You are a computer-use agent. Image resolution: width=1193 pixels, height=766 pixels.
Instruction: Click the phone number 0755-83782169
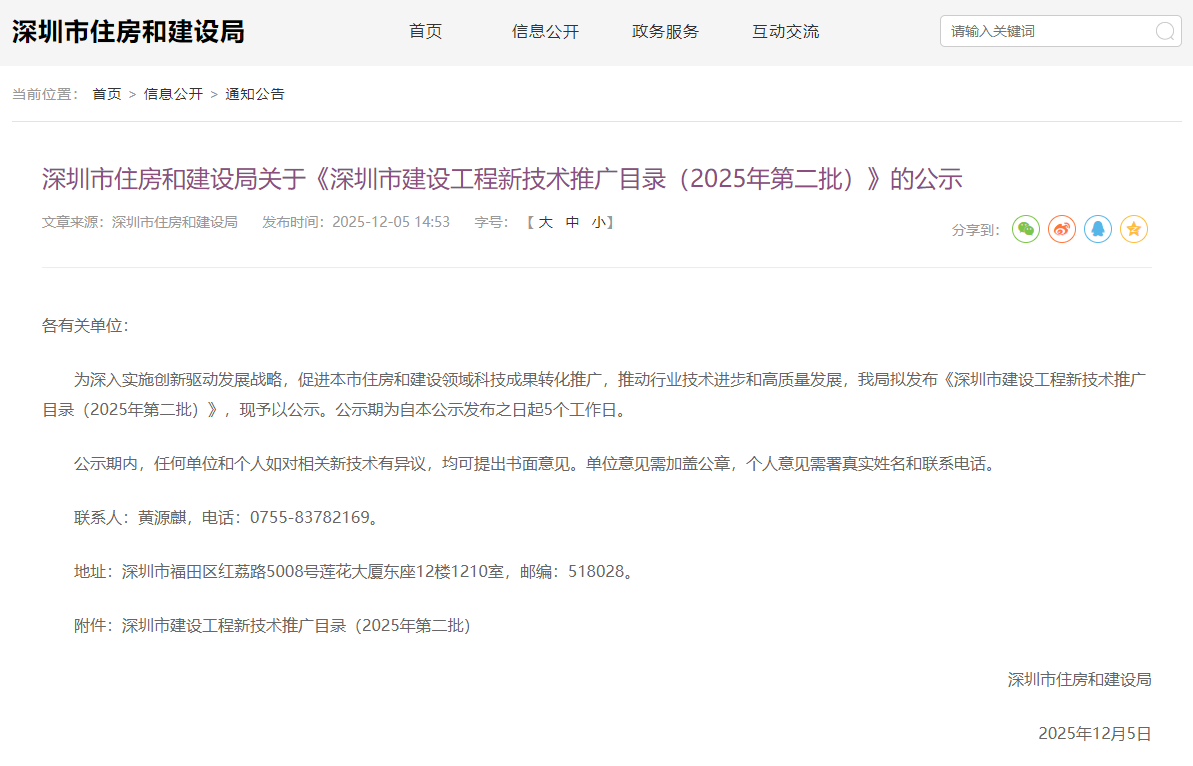[310, 518]
